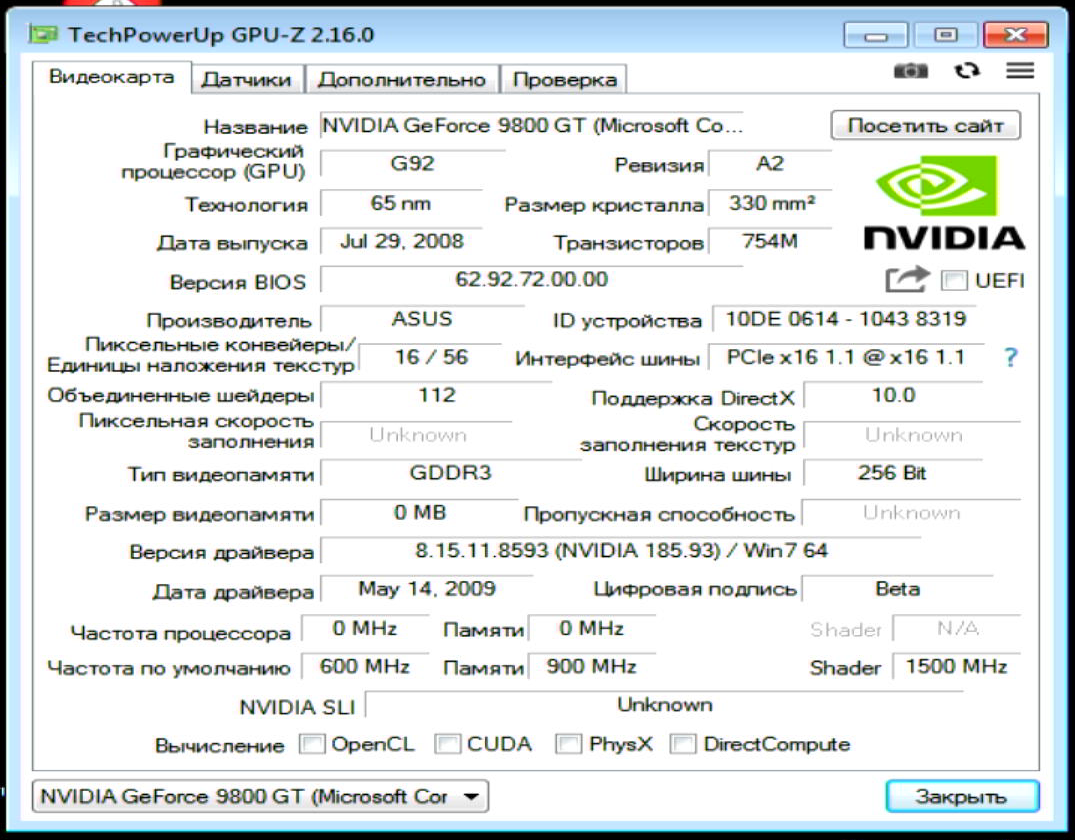Click the NVIDIA logo image
The image size is (1075, 840).
coord(944,202)
